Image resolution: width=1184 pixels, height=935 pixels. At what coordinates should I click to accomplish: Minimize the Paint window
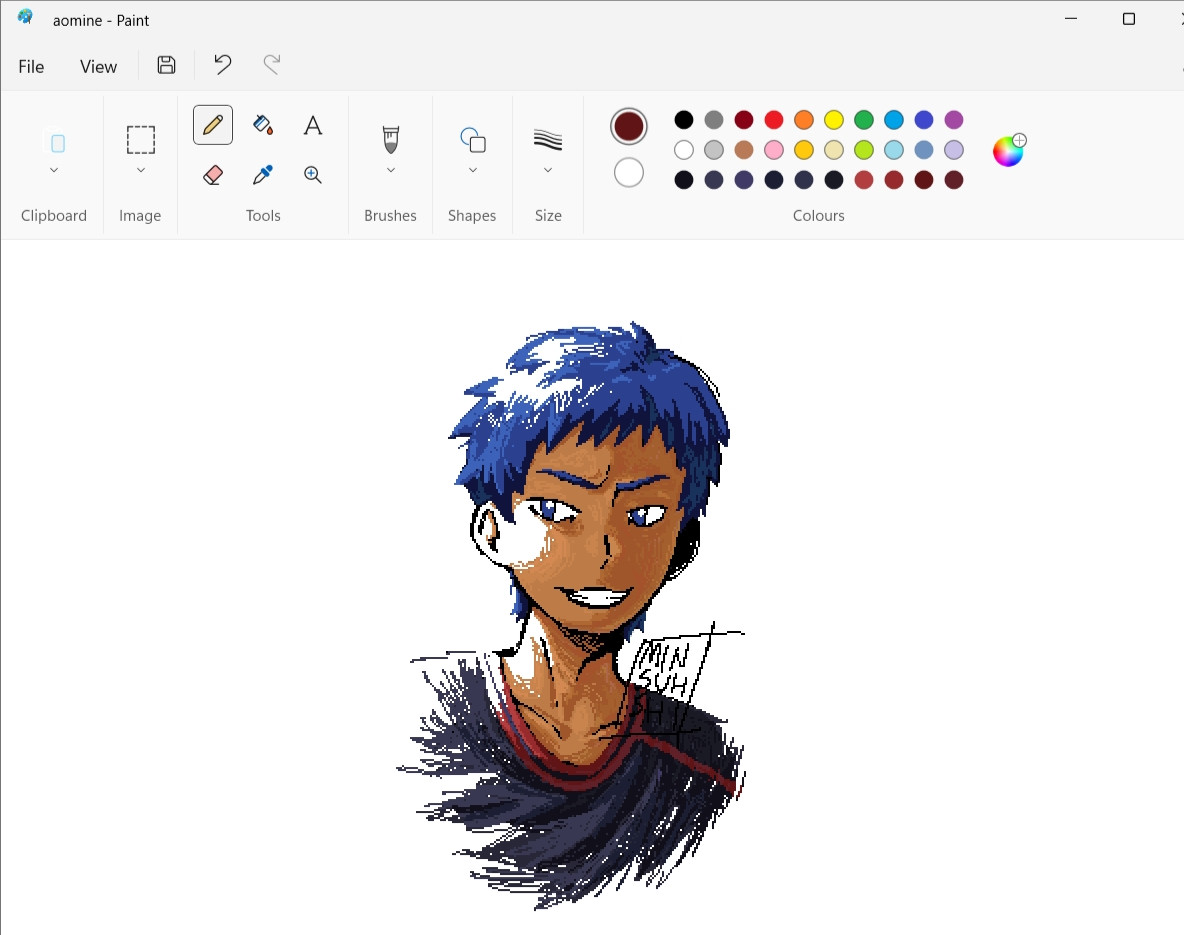(1071, 19)
